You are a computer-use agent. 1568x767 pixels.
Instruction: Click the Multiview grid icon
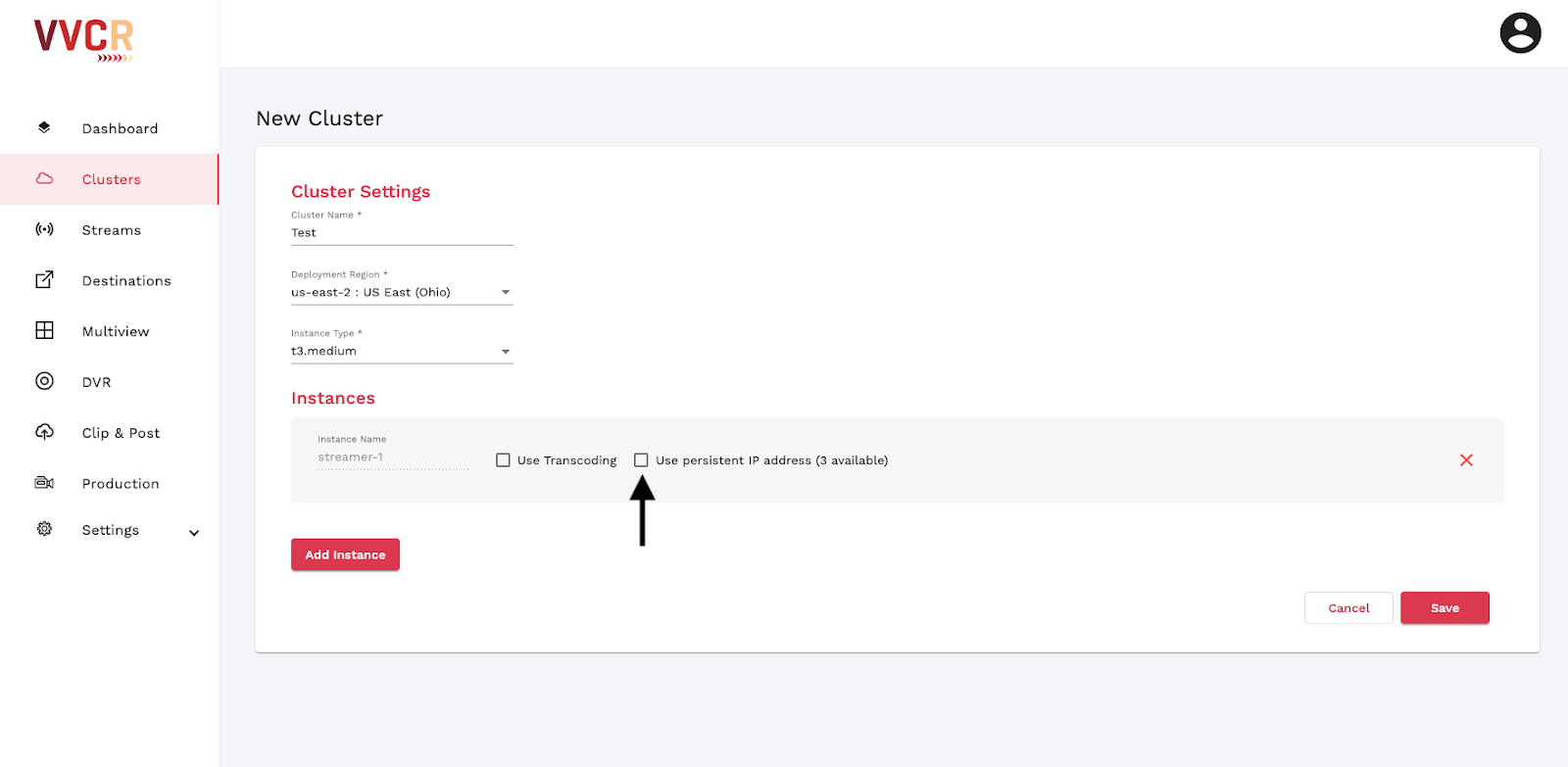point(44,330)
